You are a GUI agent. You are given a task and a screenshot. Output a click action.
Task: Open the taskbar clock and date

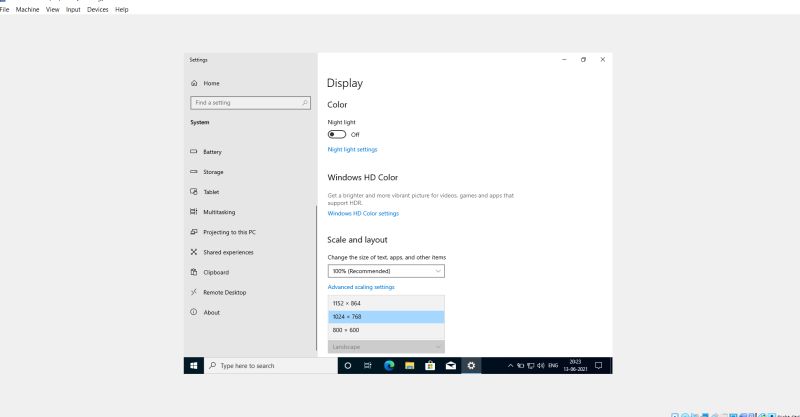pos(576,365)
